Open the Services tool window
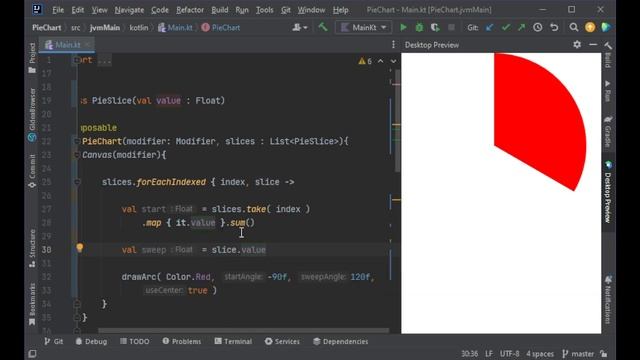This screenshot has width=640, height=360. [x=282, y=341]
